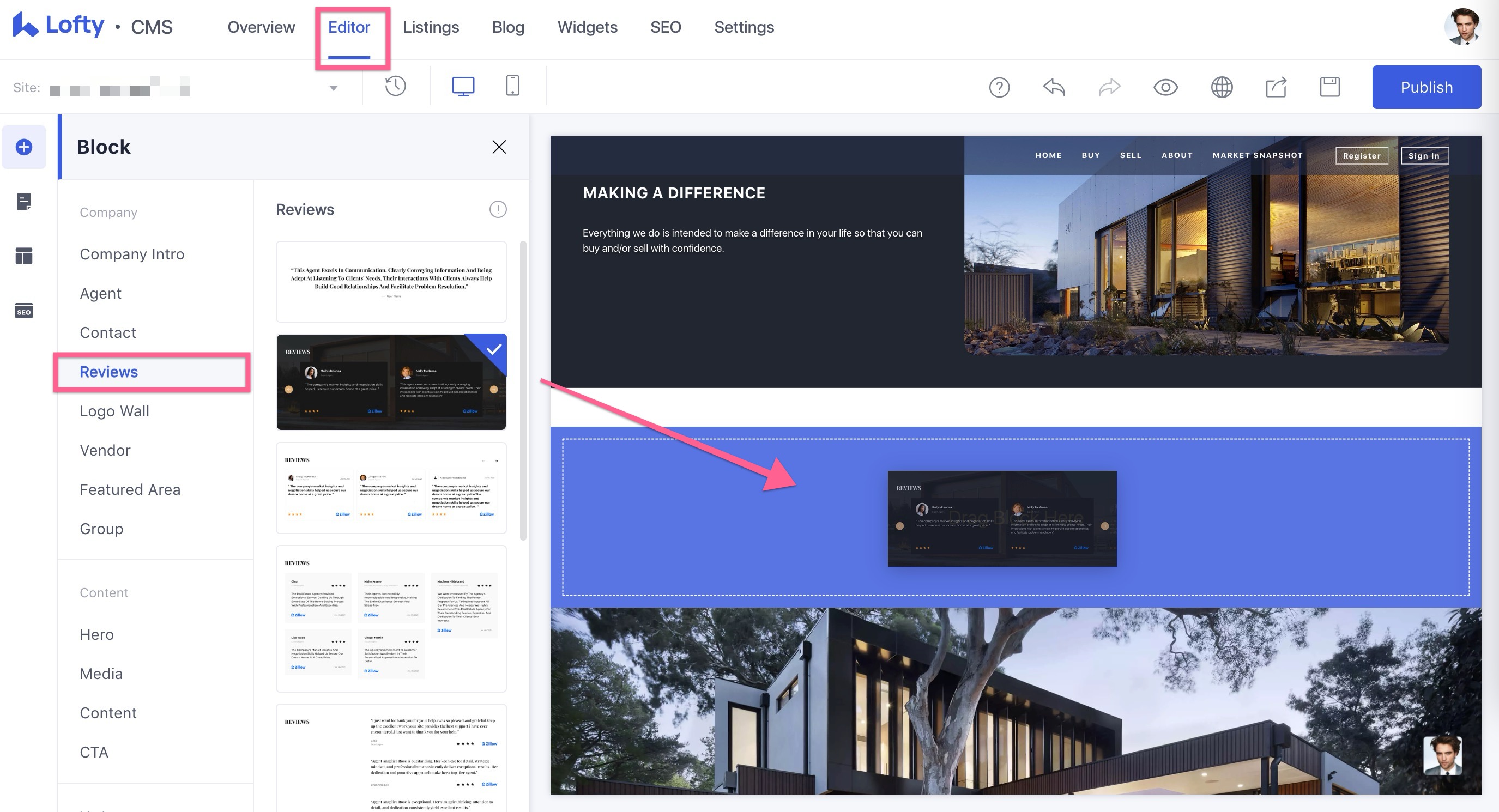
Task: Open version history clock icon
Action: click(x=395, y=87)
